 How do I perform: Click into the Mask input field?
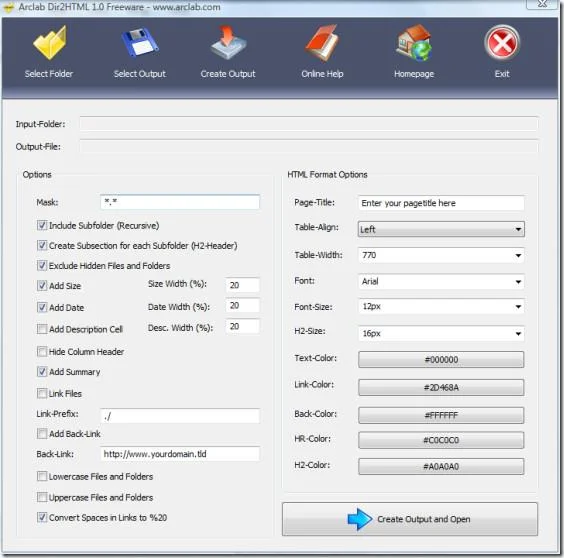(x=180, y=202)
